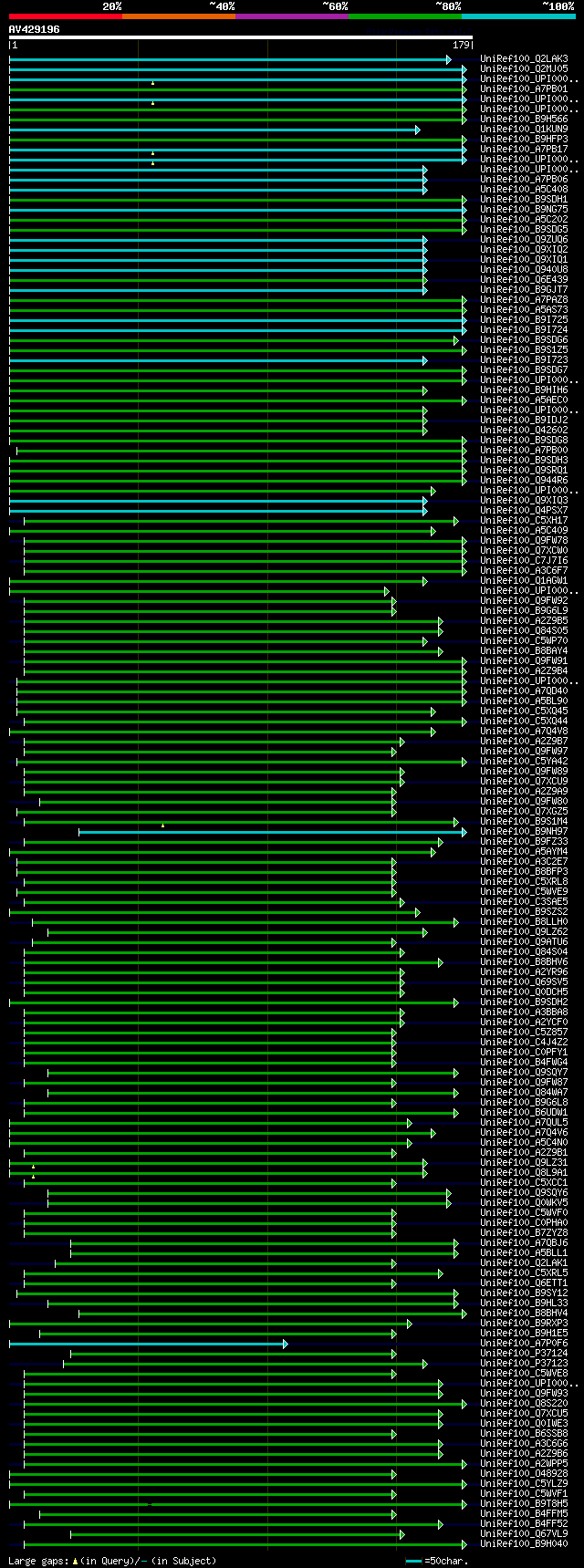Click hit label UniRef100_B9G6L9
Viewport: 584px width, 1568px height.
524,611
